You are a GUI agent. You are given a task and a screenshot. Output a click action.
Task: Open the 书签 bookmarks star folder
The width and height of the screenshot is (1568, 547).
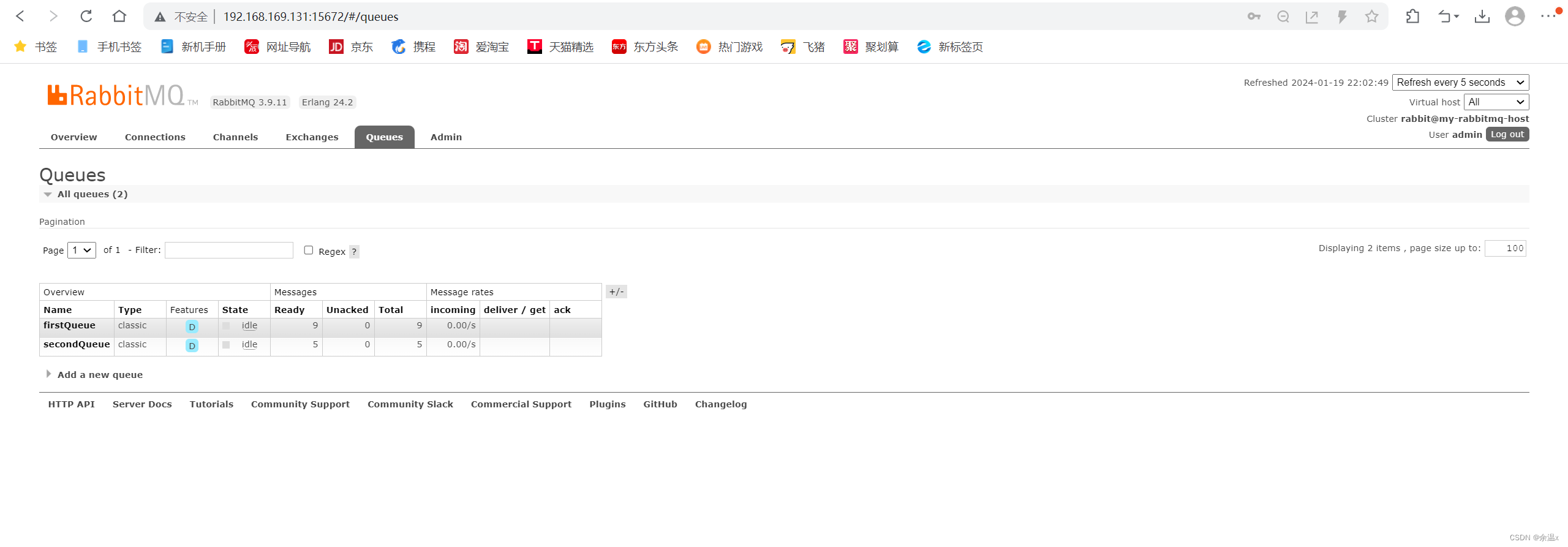(36, 47)
